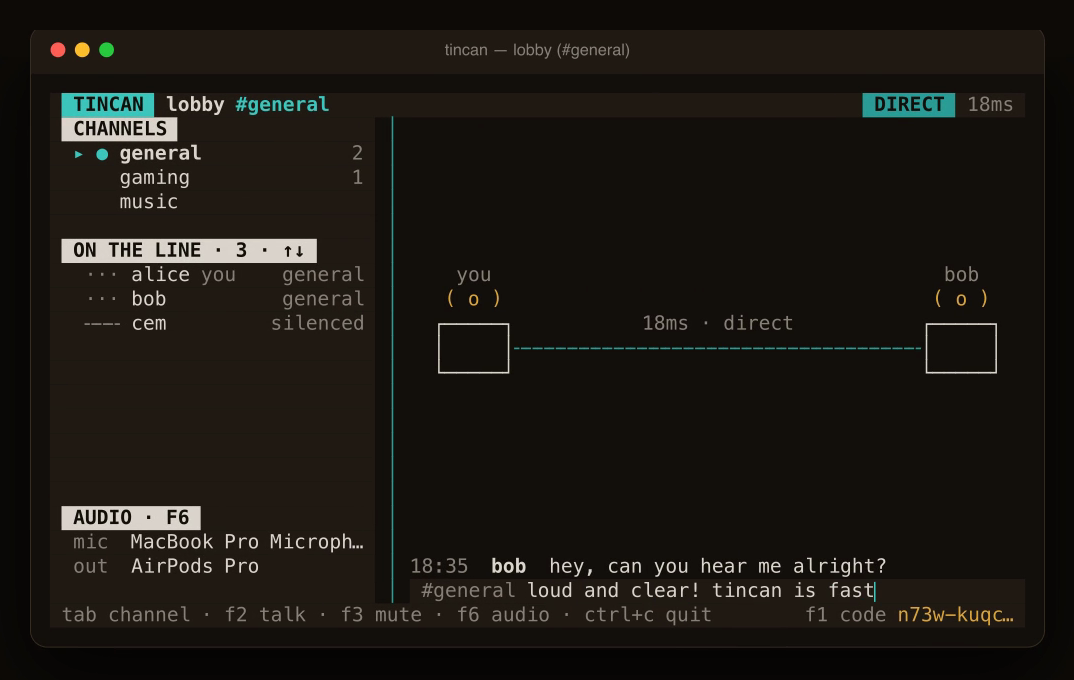Click the count 1 next to gaming
Viewport: 1074px width, 680px height.
[357, 178]
